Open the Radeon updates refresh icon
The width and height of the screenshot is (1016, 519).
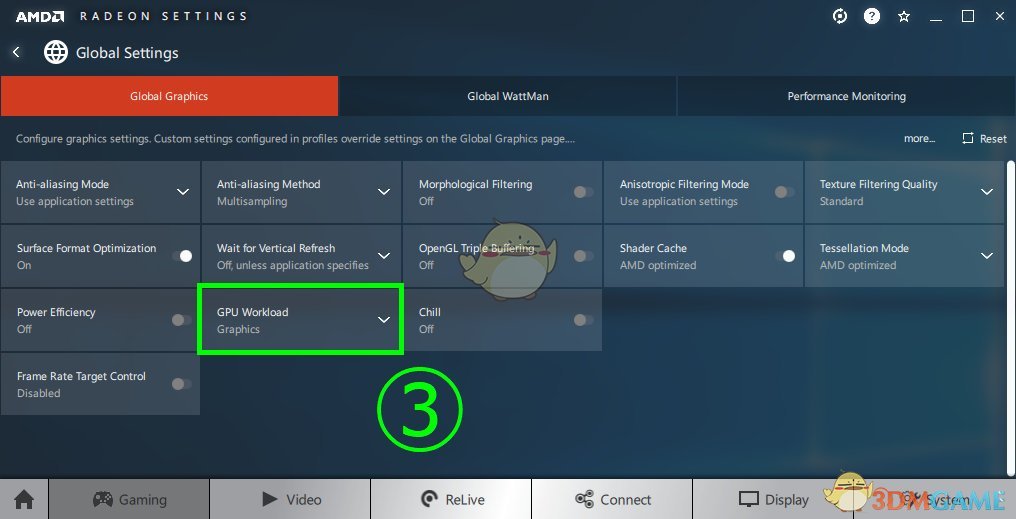[x=840, y=16]
